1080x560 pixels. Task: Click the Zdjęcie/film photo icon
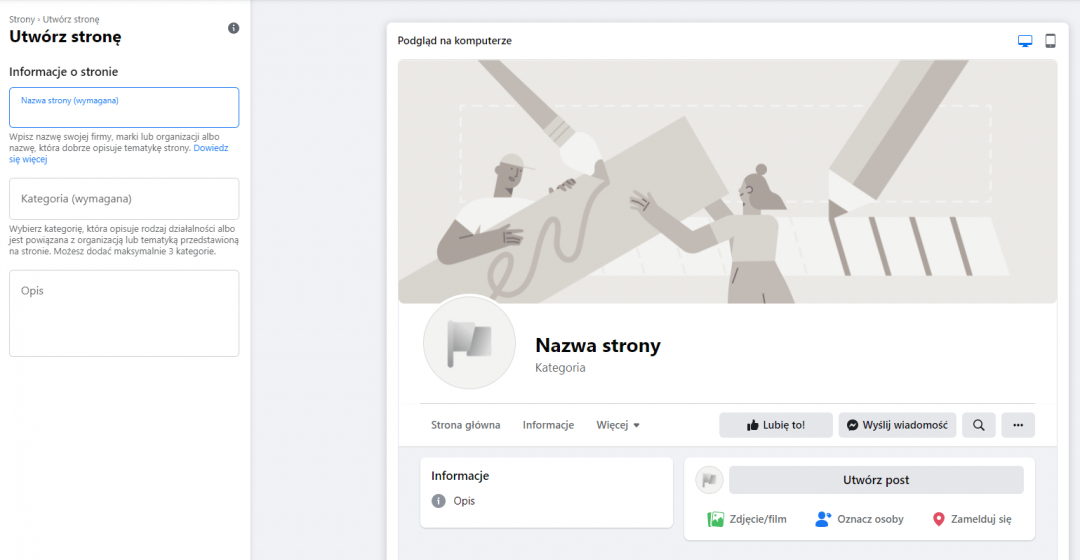point(715,519)
